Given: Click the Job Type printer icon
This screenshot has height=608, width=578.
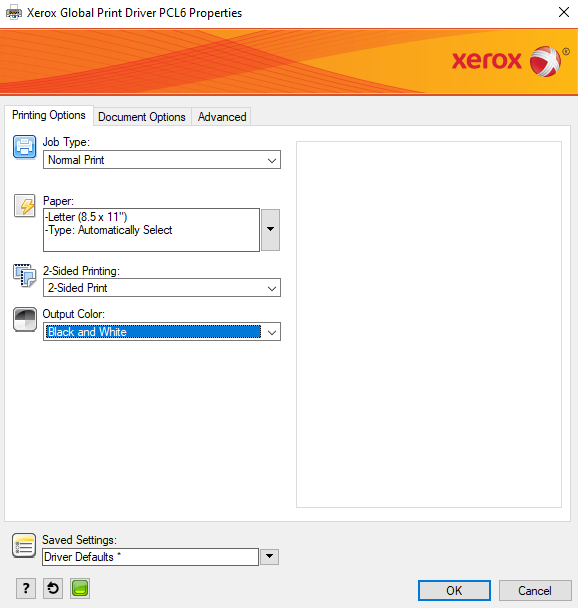Looking at the screenshot, I should coord(24,147).
